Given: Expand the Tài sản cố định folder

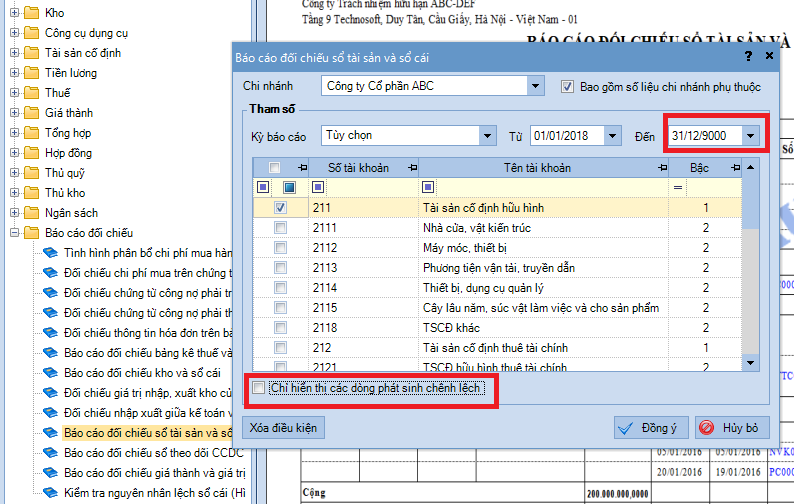Looking at the screenshot, I should 14,53.
